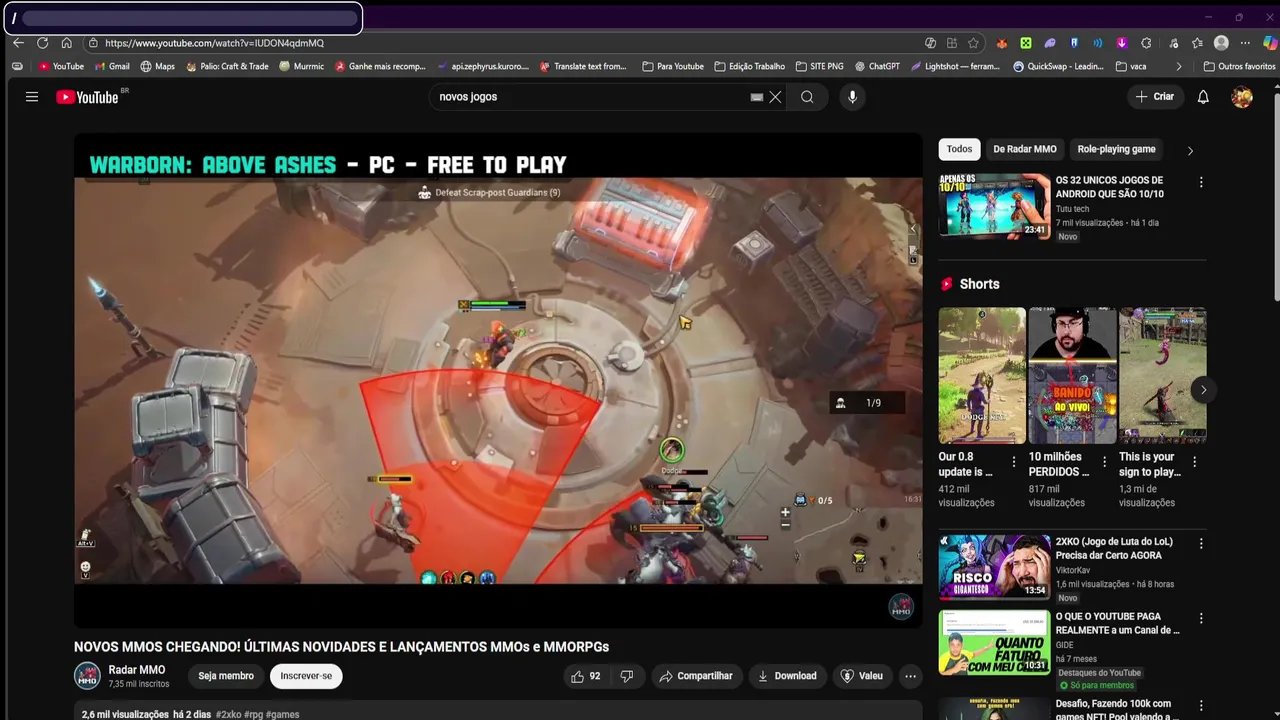Image resolution: width=1280 pixels, height=720 pixels.
Task: Open the browser home page icon
Action: pos(66,43)
